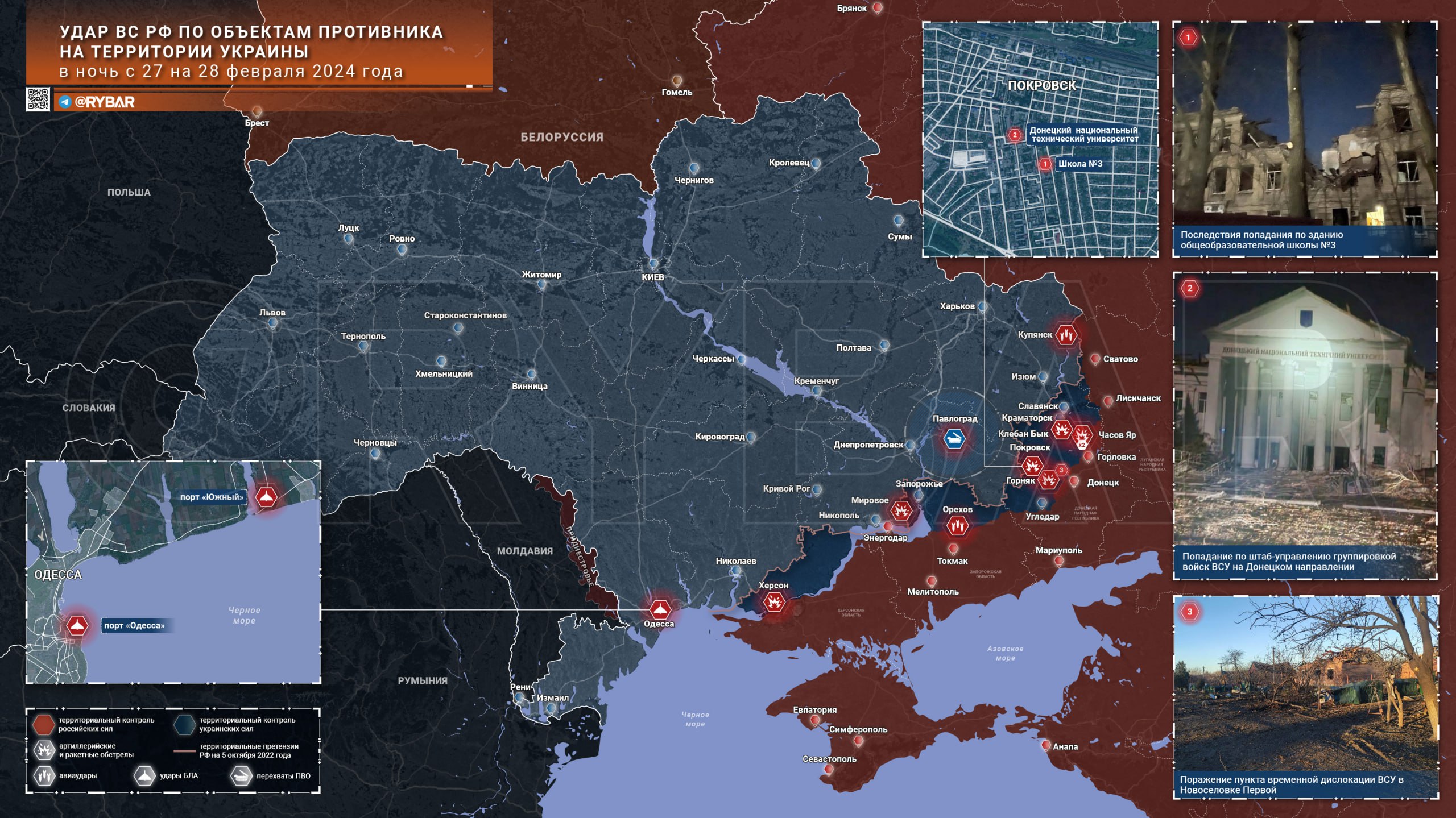Click the school No.3 damage photo
The height and width of the screenshot is (818, 1456).
(x=1305, y=125)
